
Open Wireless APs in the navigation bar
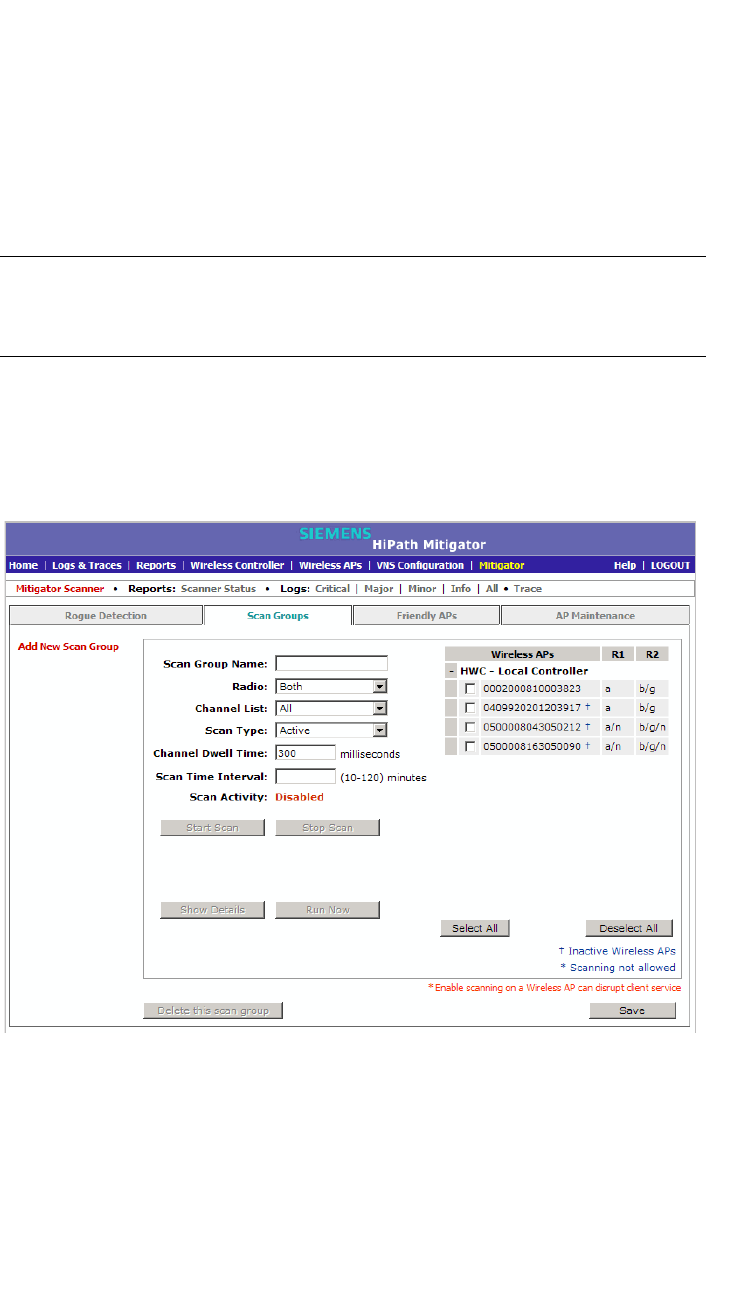(x=330, y=565)
